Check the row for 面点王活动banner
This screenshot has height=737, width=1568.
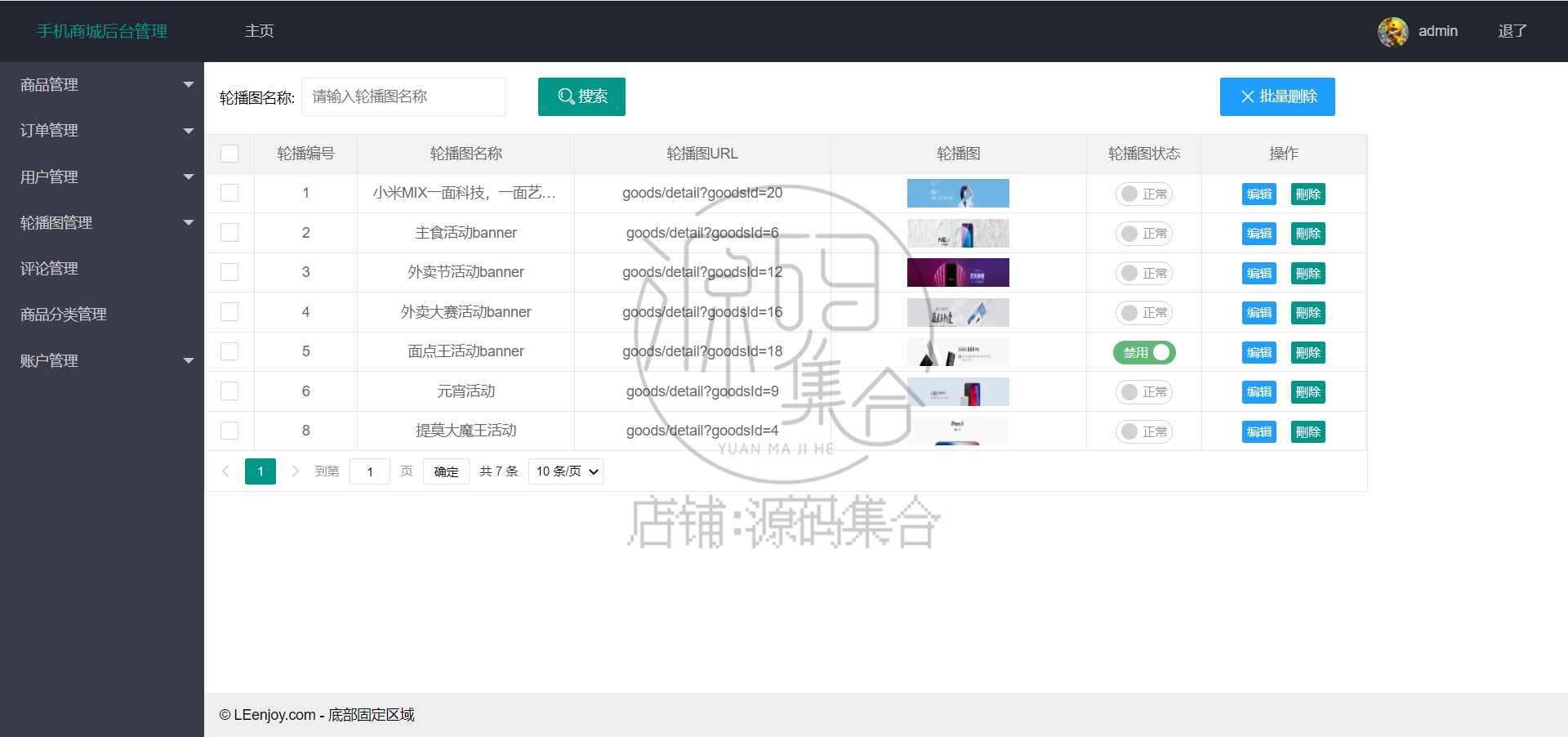coord(229,351)
